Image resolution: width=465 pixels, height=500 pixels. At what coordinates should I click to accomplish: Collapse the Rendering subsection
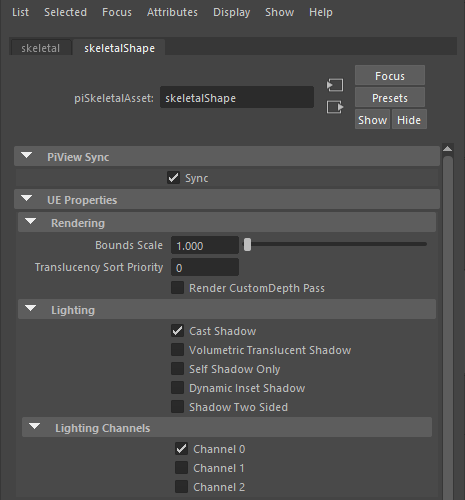click(x=31, y=222)
